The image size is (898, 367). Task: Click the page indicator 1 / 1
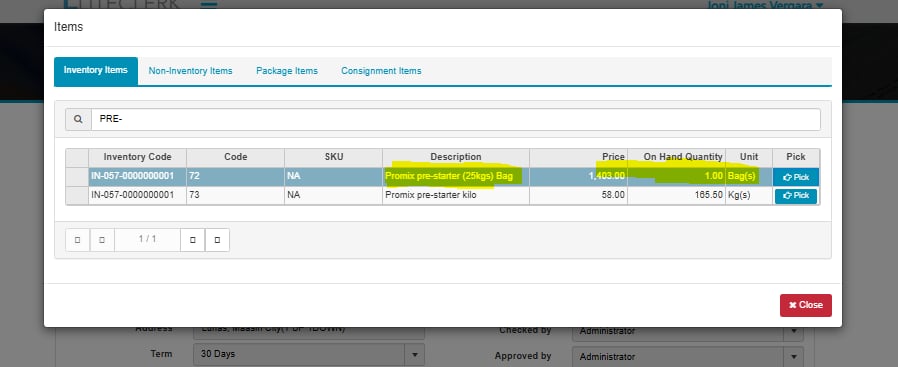coord(147,240)
